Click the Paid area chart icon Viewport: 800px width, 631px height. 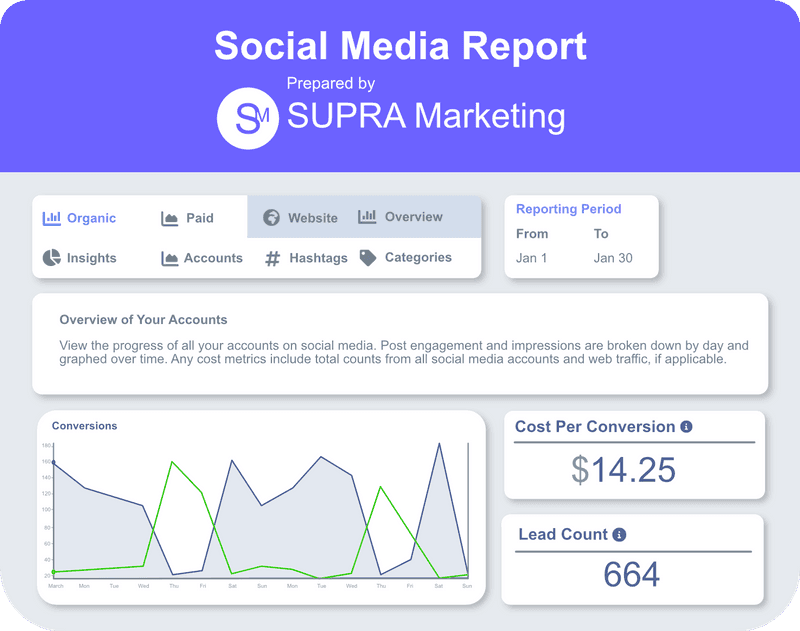pyautogui.click(x=170, y=218)
